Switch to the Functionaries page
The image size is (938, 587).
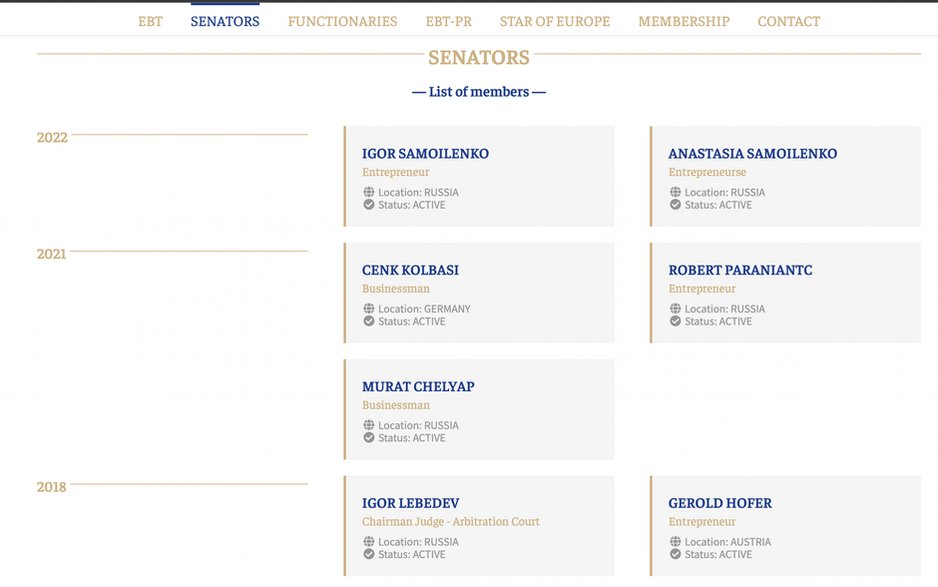[x=342, y=22]
